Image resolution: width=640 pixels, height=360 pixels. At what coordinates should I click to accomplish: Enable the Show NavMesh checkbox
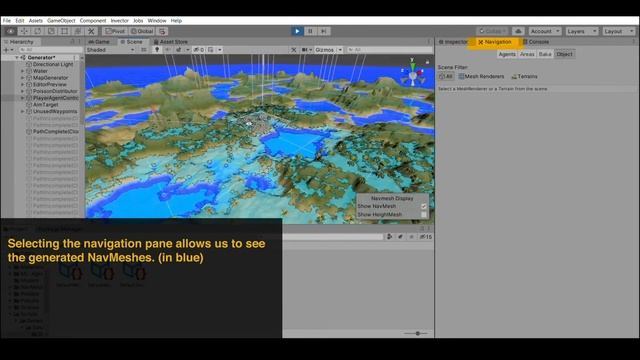tap(424, 206)
